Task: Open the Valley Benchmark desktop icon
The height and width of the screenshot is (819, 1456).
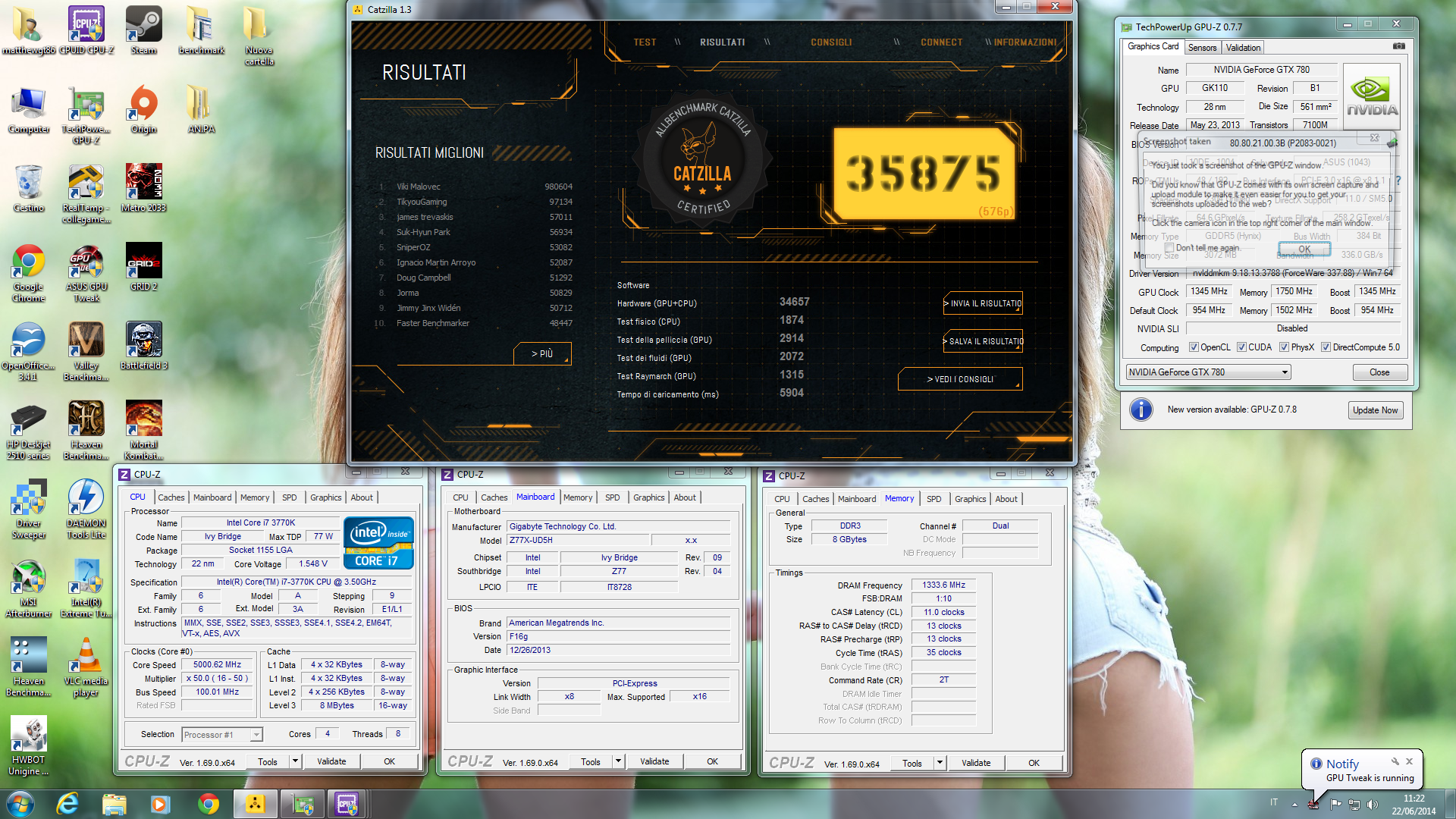Action: coord(86,352)
